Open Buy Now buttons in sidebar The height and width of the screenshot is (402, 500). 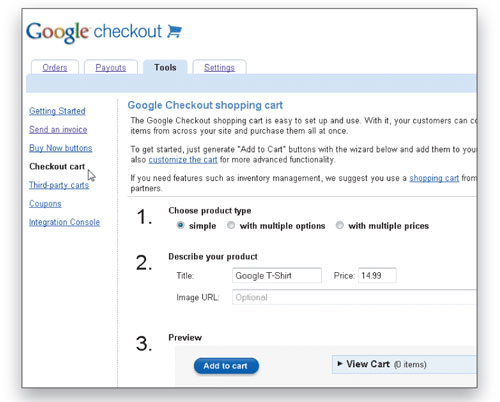point(60,148)
